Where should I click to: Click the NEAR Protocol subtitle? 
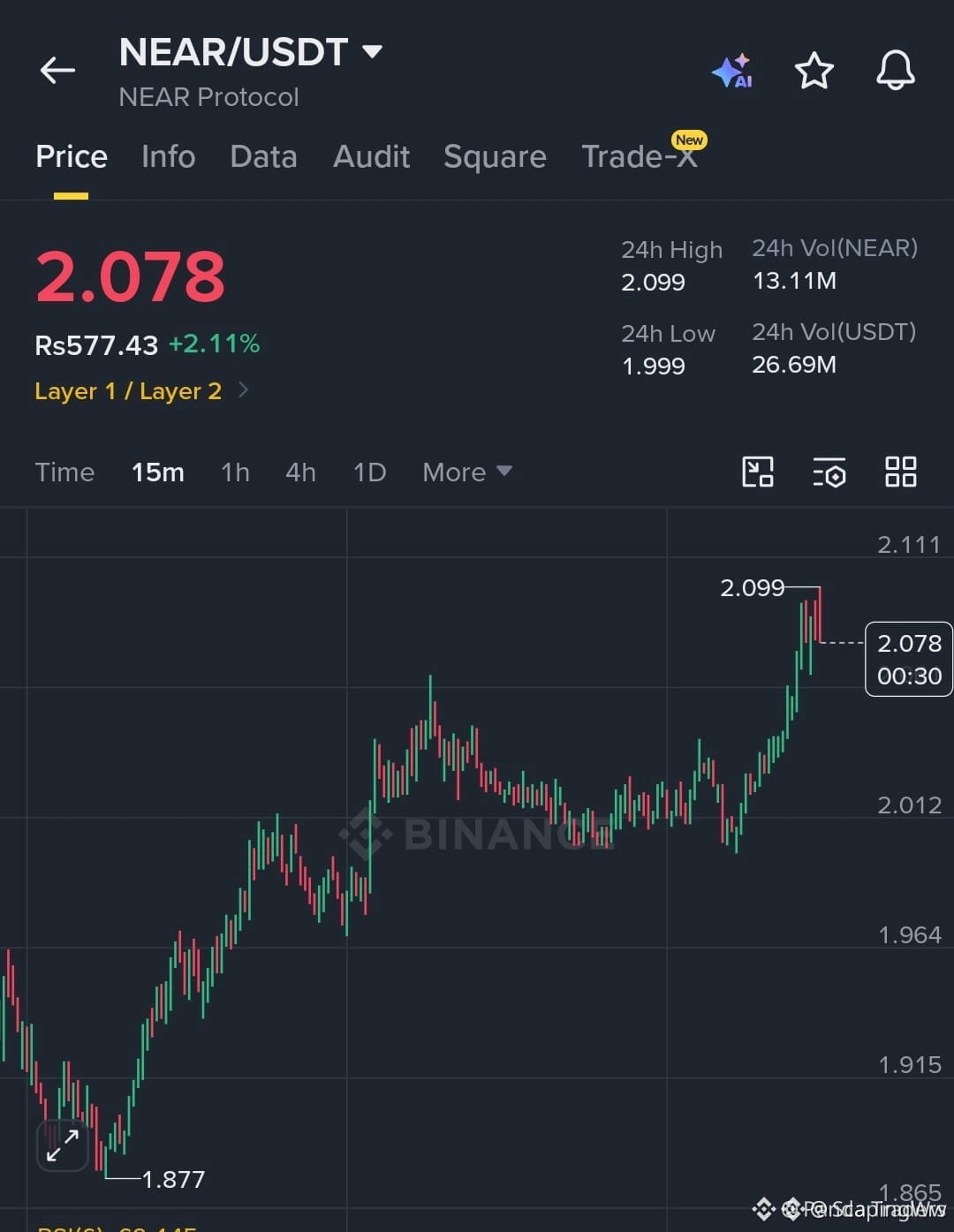(208, 97)
